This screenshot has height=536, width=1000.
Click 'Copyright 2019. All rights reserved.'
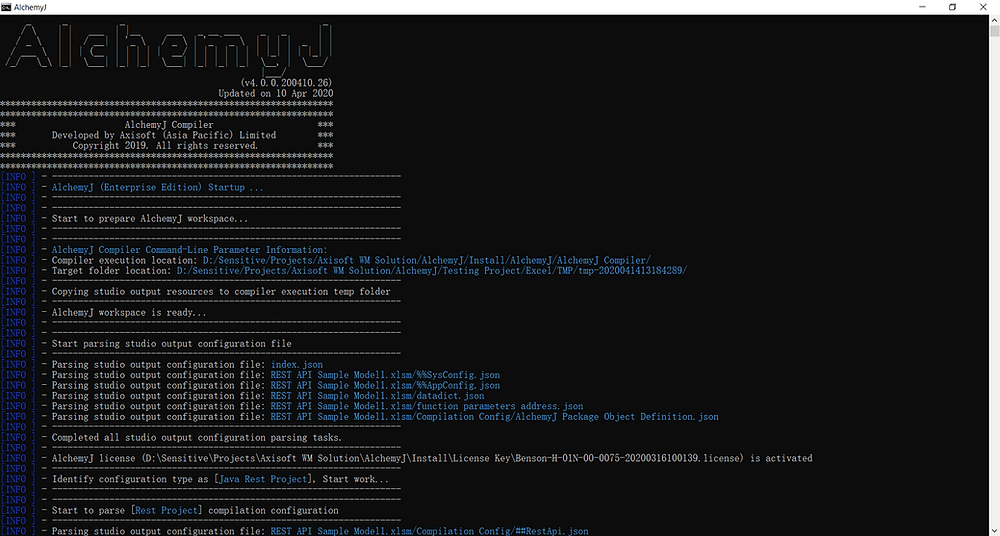[165, 145]
